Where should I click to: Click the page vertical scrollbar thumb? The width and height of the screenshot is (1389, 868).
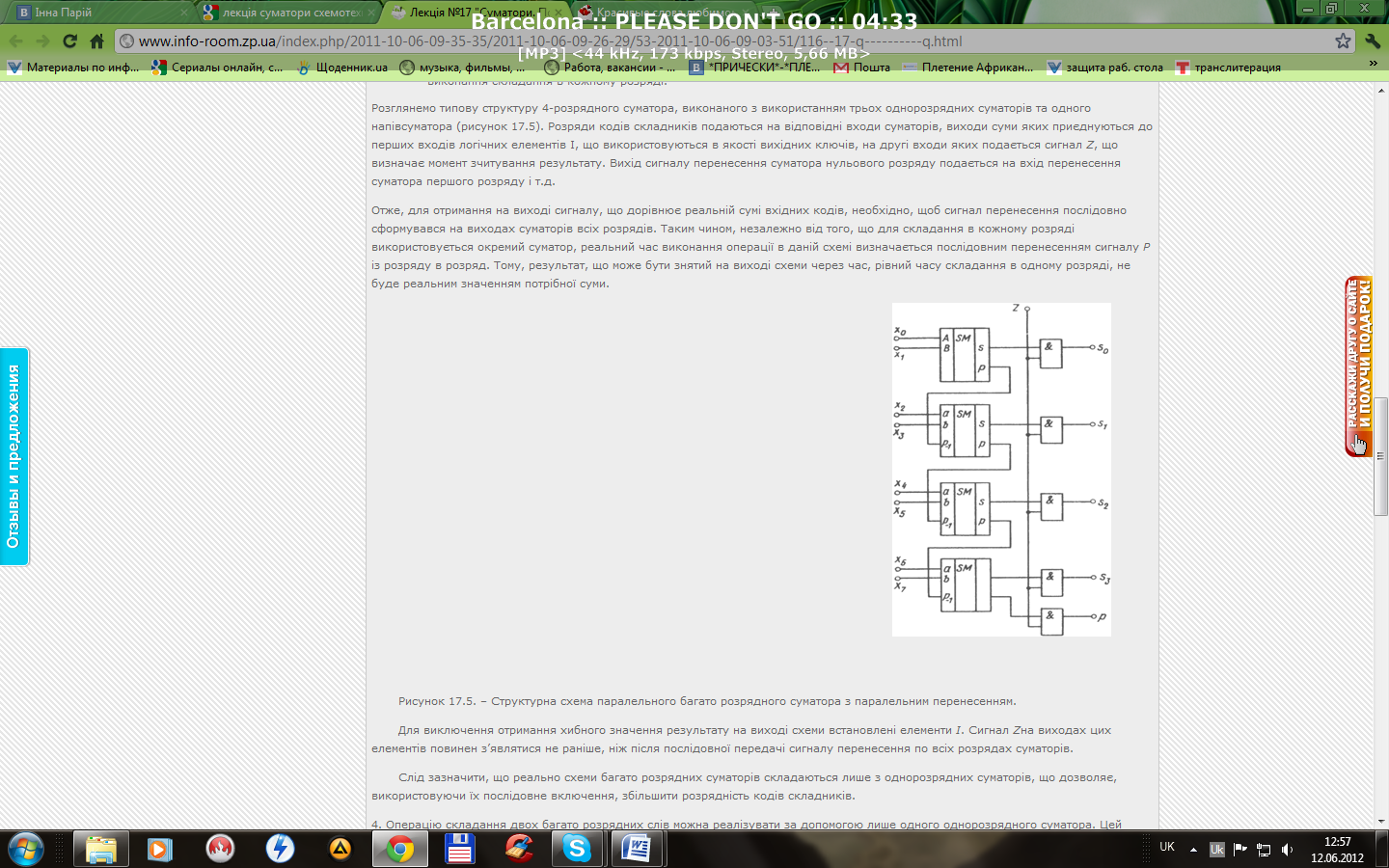pyautogui.click(x=1381, y=455)
